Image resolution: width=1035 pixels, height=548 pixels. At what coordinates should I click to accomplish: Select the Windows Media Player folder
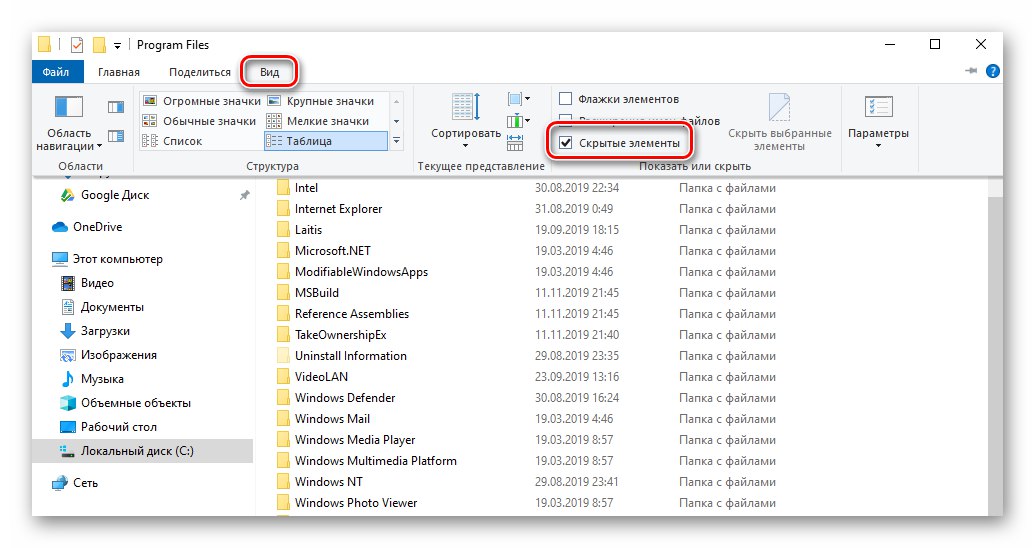point(355,440)
